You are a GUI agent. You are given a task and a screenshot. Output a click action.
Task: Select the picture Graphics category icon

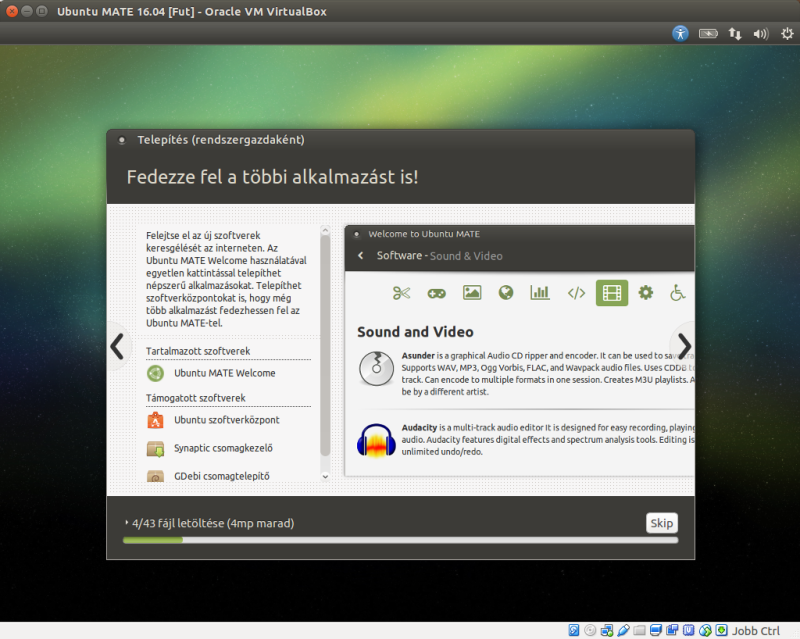pos(472,292)
